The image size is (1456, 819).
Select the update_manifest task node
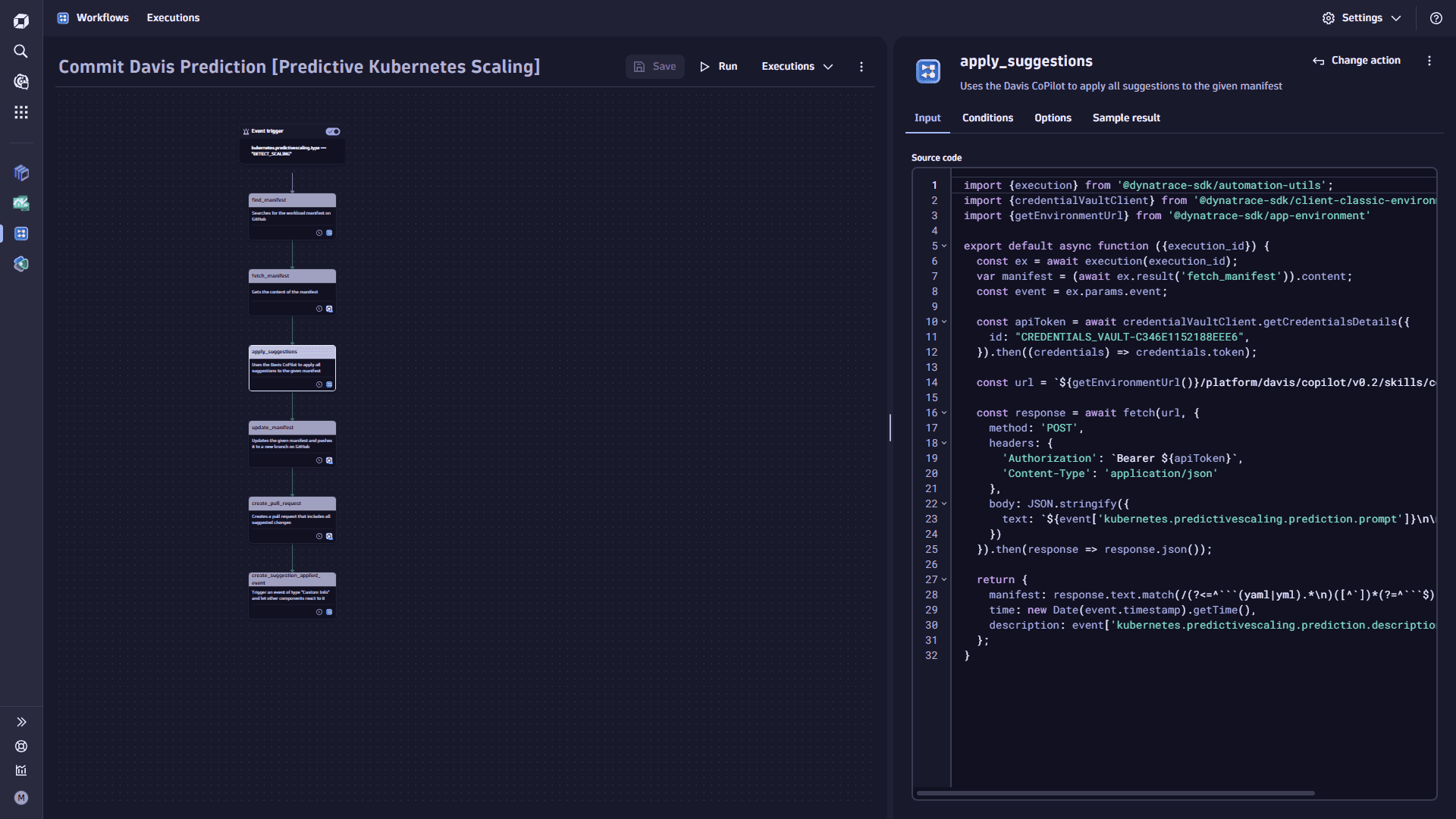(292, 444)
